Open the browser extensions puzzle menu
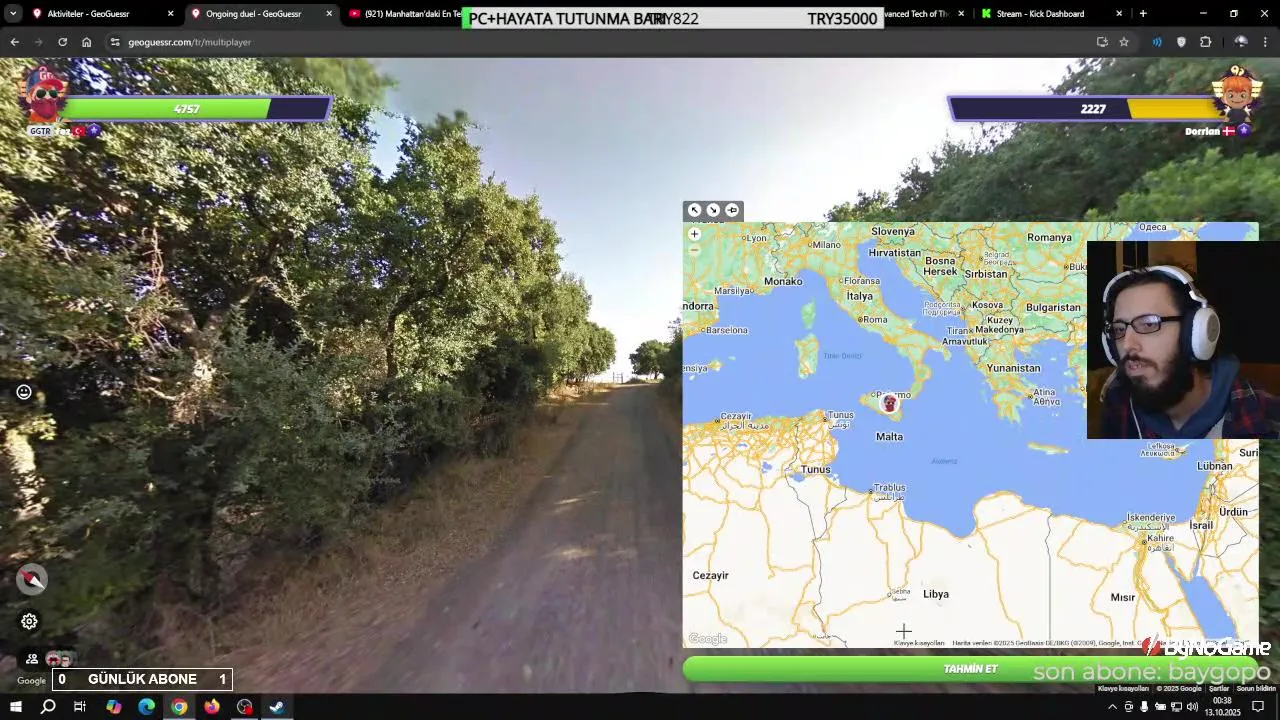 click(x=1205, y=42)
